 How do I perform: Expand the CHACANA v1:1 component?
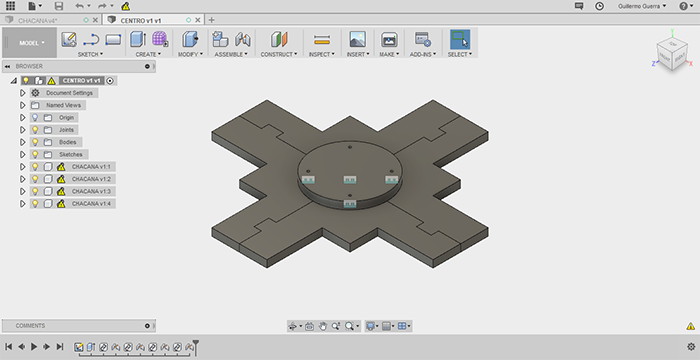(22, 167)
